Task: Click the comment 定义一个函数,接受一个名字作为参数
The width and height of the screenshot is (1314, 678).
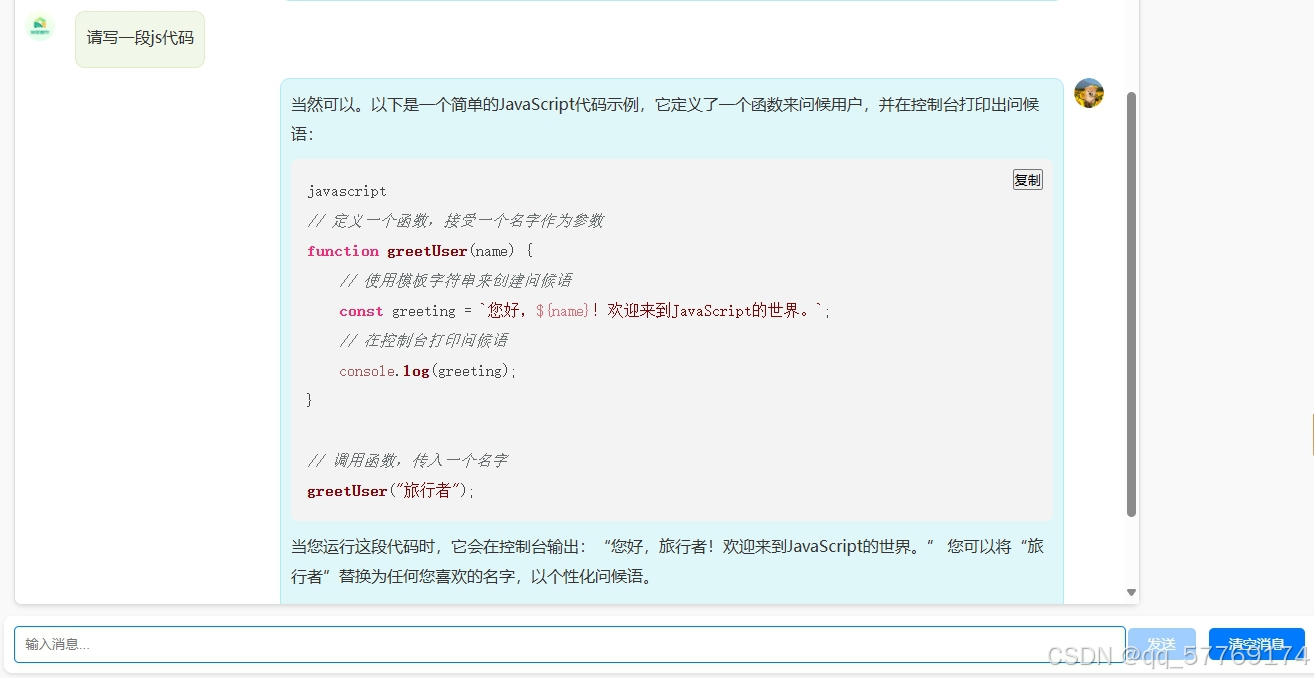Action: pos(455,221)
